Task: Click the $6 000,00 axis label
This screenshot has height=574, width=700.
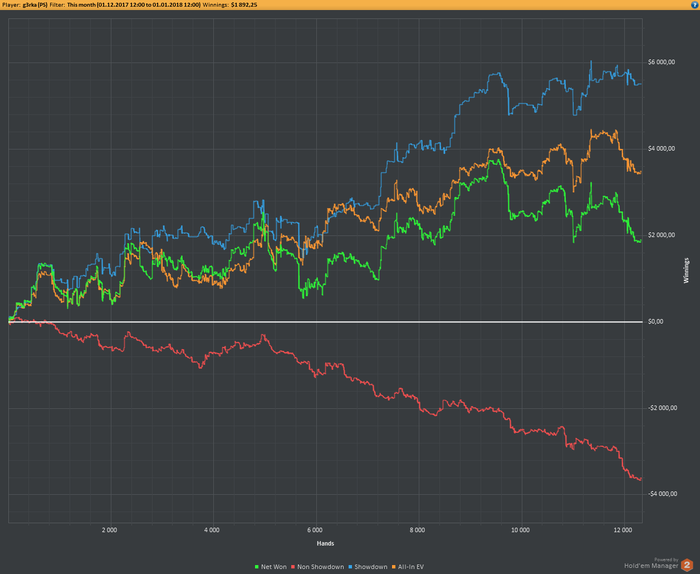Action: tap(661, 62)
